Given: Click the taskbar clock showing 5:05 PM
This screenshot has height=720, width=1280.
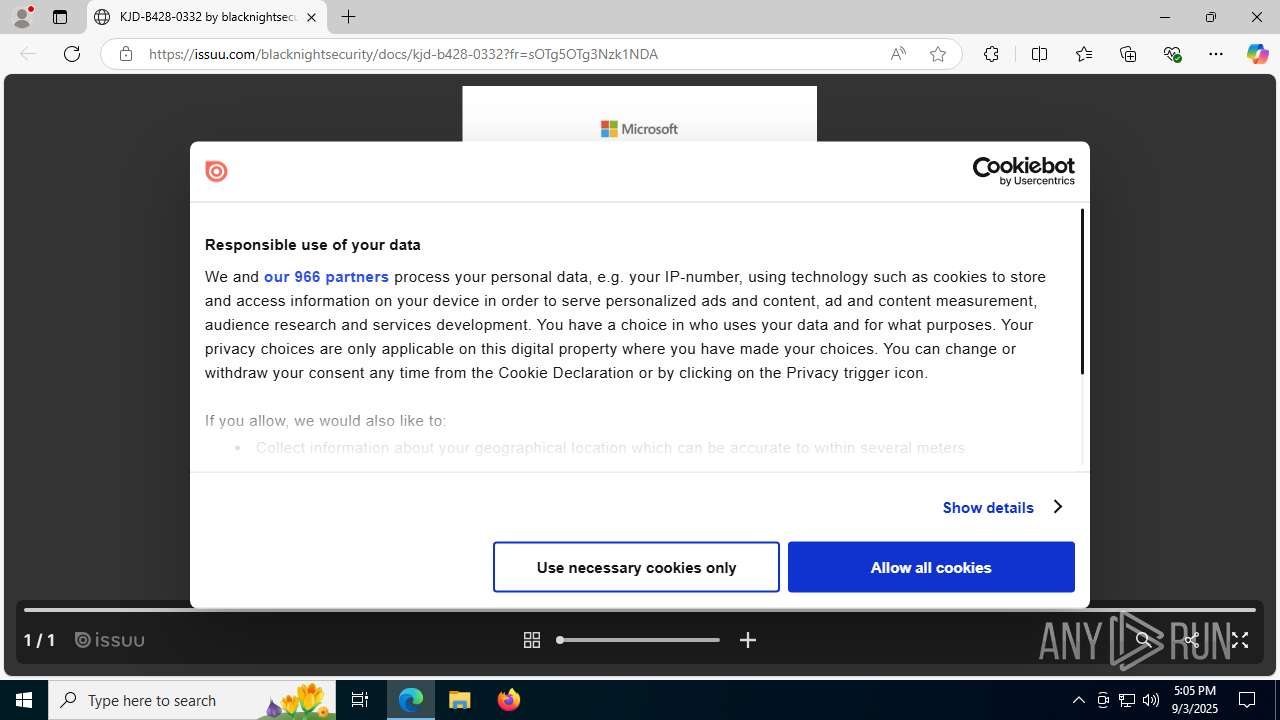Looking at the screenshot, I should pyautogui.click(x=1195, y=700).
